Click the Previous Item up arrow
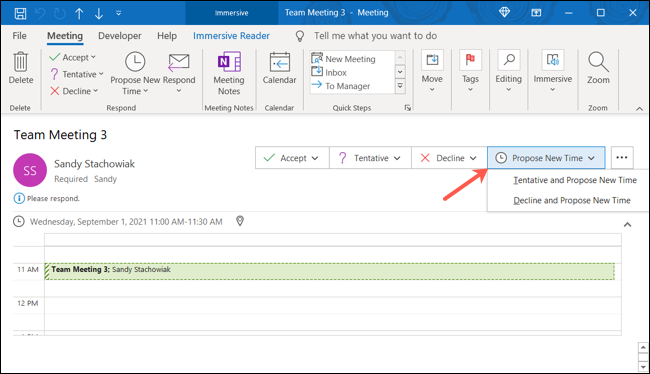The image size is (650, 374). 79,14
